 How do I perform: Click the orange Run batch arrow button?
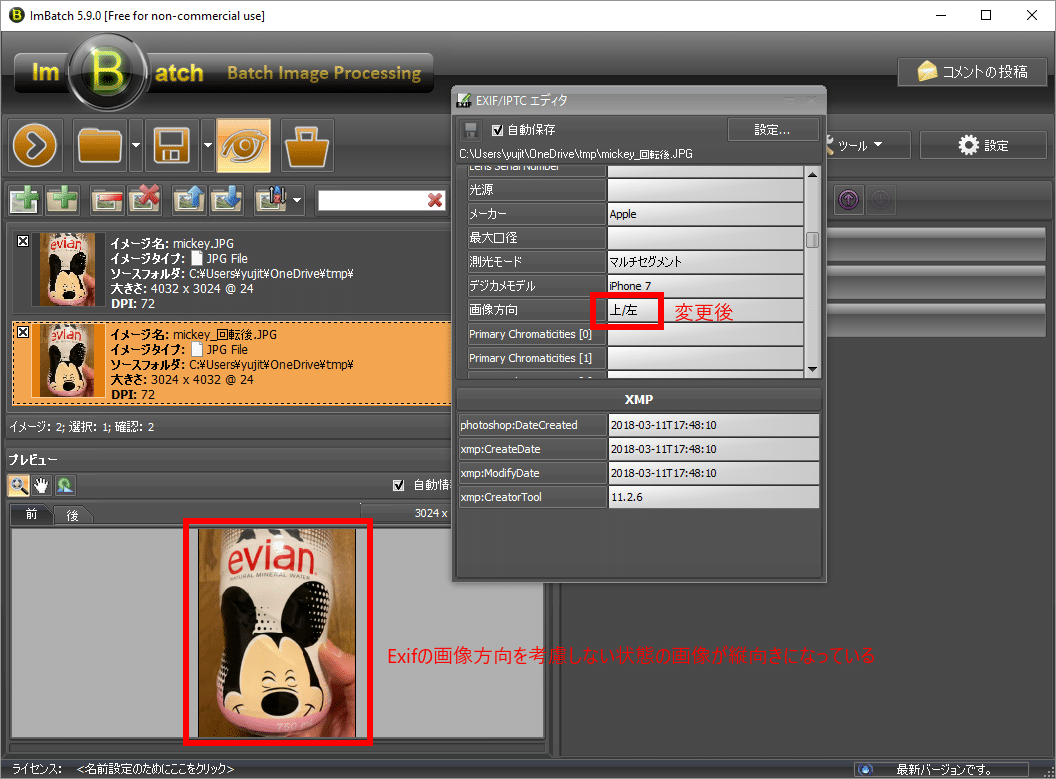pos(37,146)
